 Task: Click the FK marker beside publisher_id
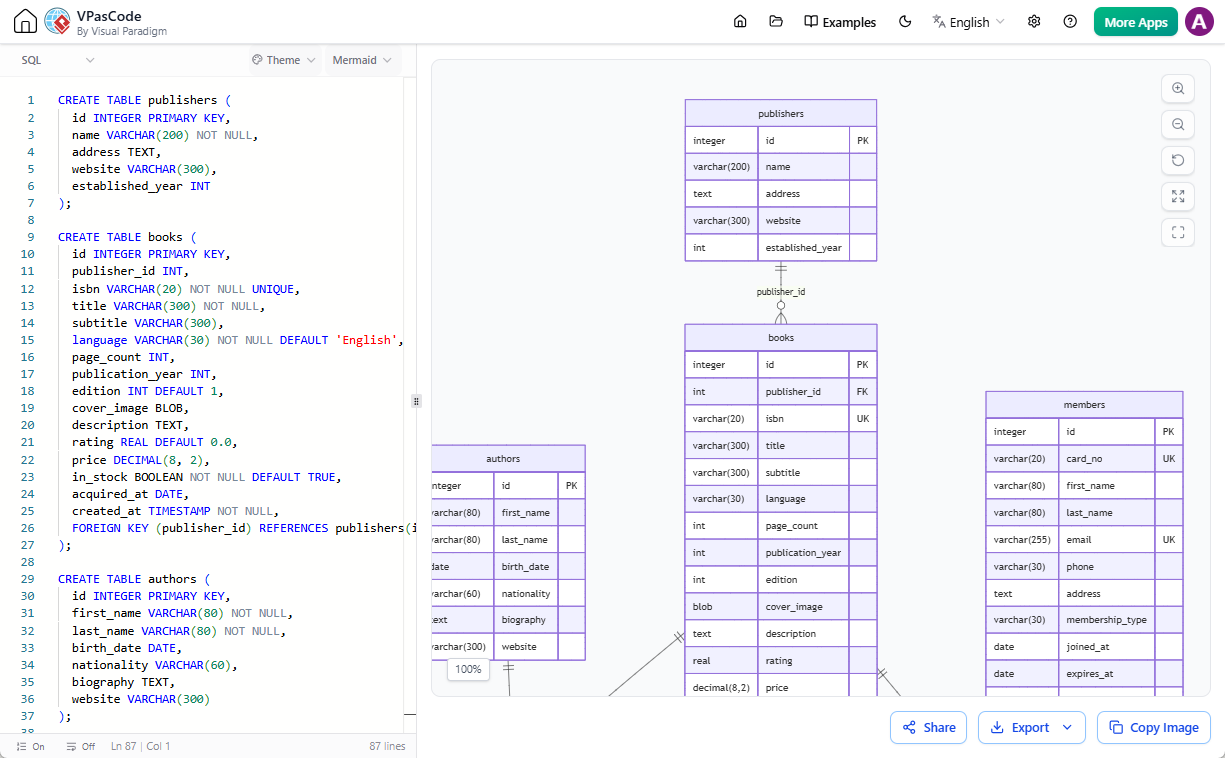click(863, 391)
